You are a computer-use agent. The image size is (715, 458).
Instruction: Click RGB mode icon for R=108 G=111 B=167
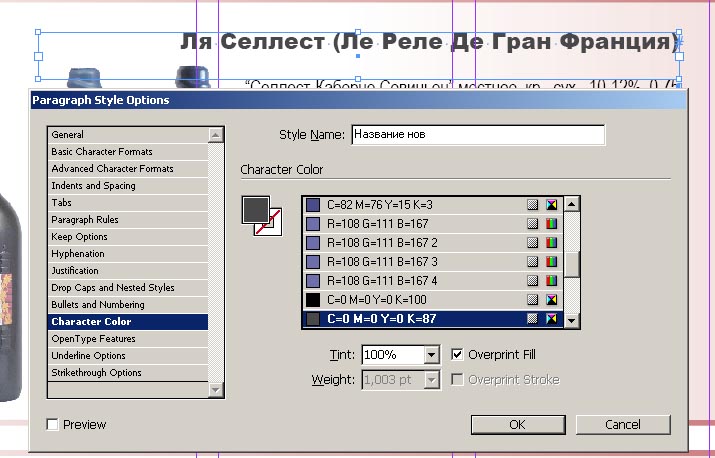pos(552,224)
